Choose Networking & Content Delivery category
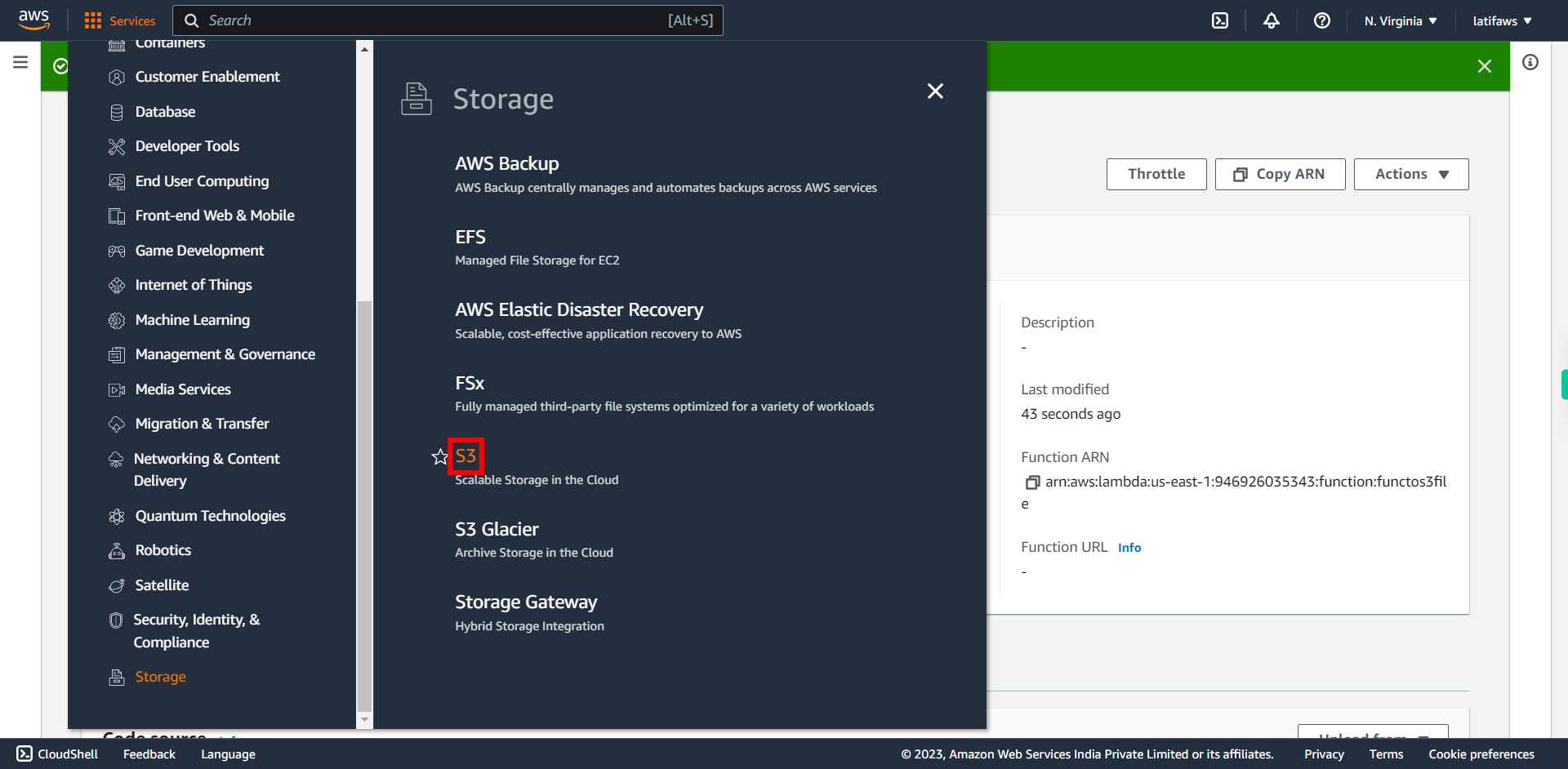Screen dimensions: 1568x769 point(207,469)
